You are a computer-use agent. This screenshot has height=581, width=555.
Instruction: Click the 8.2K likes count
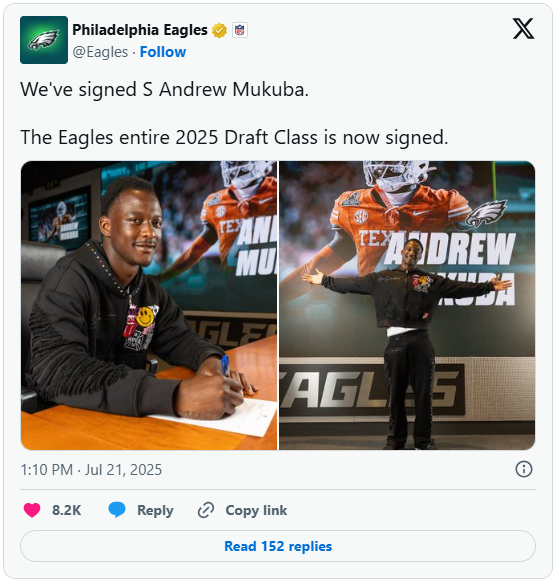pos(66,510)
